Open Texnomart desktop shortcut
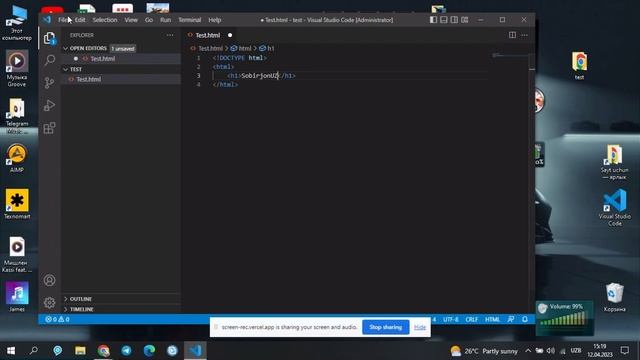The width and height of the screenshot is (640, 360). pyautogui.click(x=17, y=204)
